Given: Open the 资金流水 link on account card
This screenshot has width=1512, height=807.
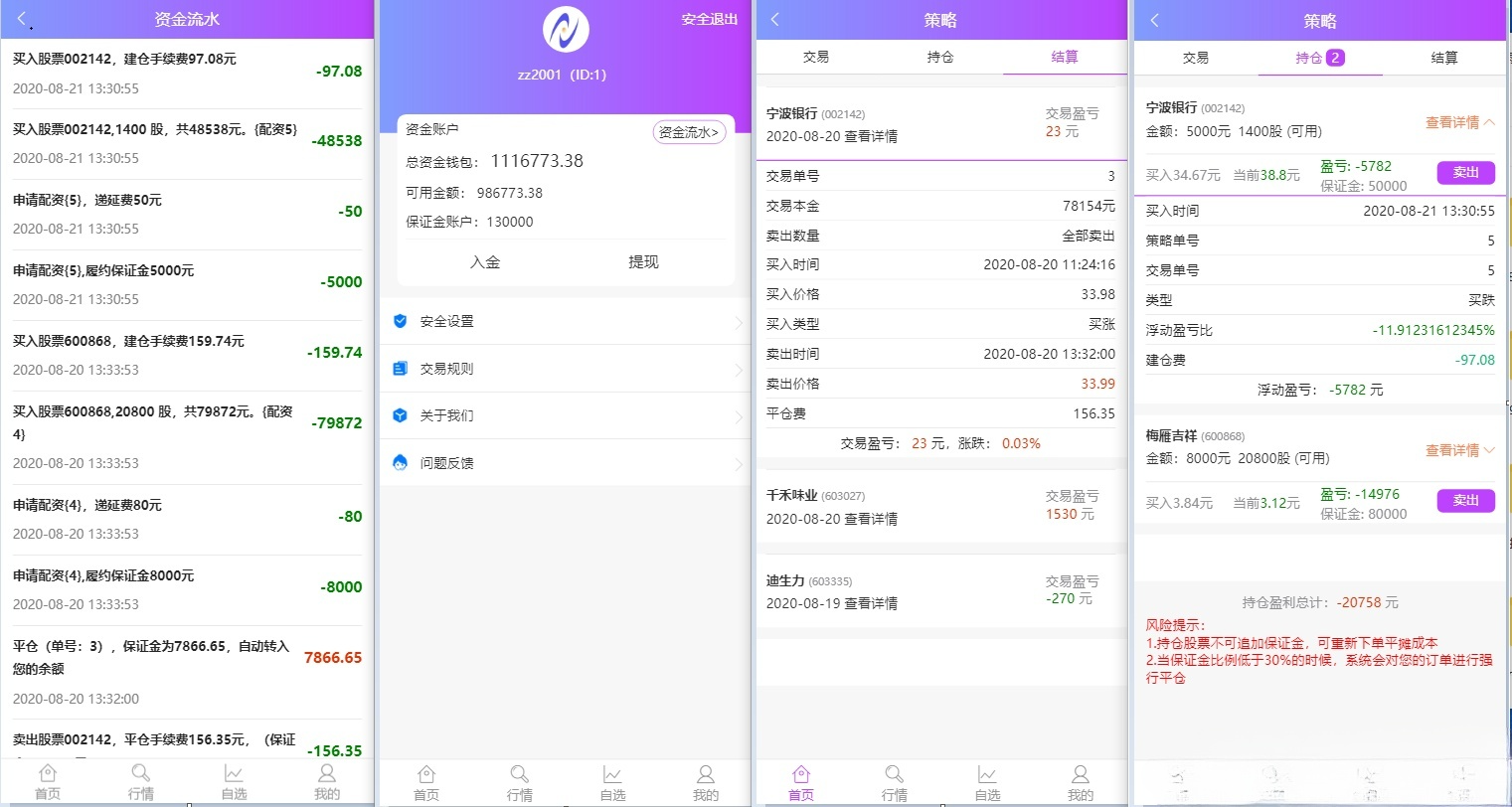Looking at the screenshot, I should (x=688, y=130).
